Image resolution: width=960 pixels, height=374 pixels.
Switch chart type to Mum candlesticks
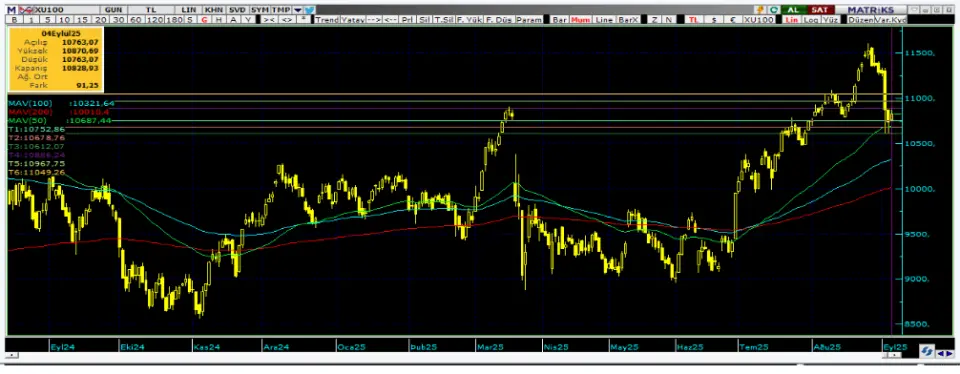click(580, 20)
